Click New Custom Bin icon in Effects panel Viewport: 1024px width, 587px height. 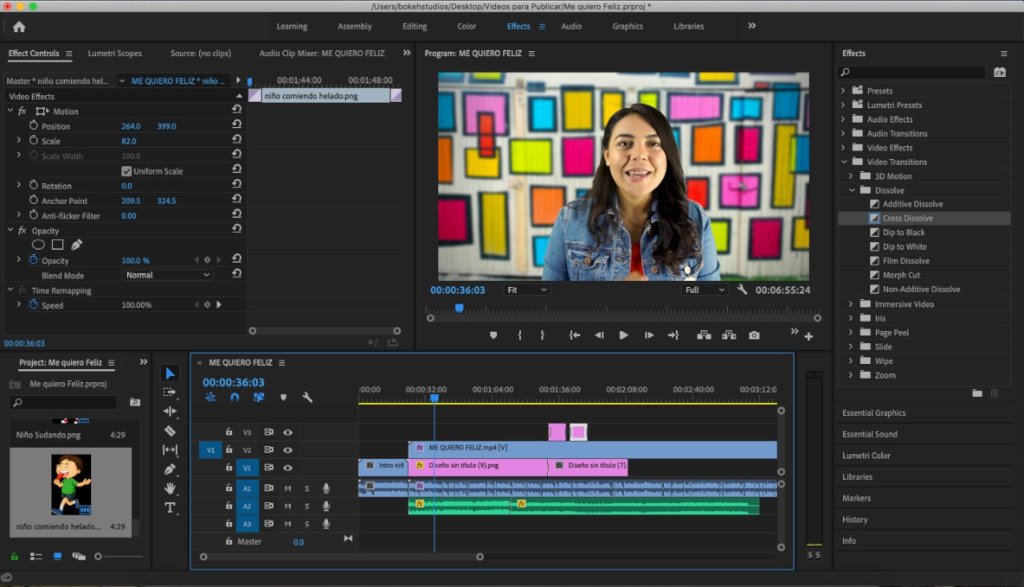977,393
